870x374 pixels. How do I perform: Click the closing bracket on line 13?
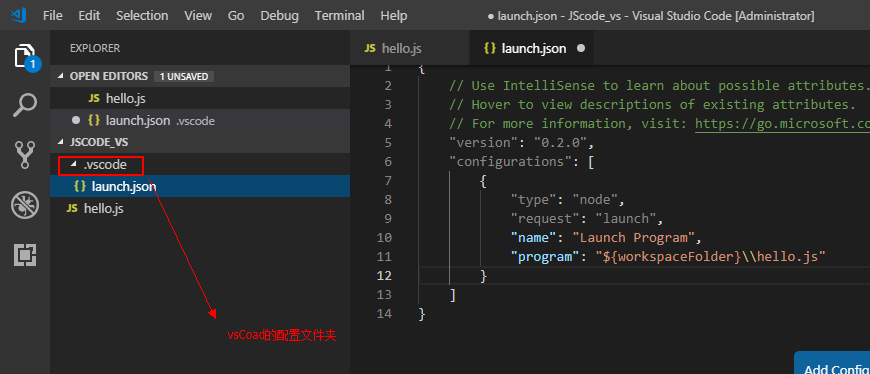click(453, 295)
